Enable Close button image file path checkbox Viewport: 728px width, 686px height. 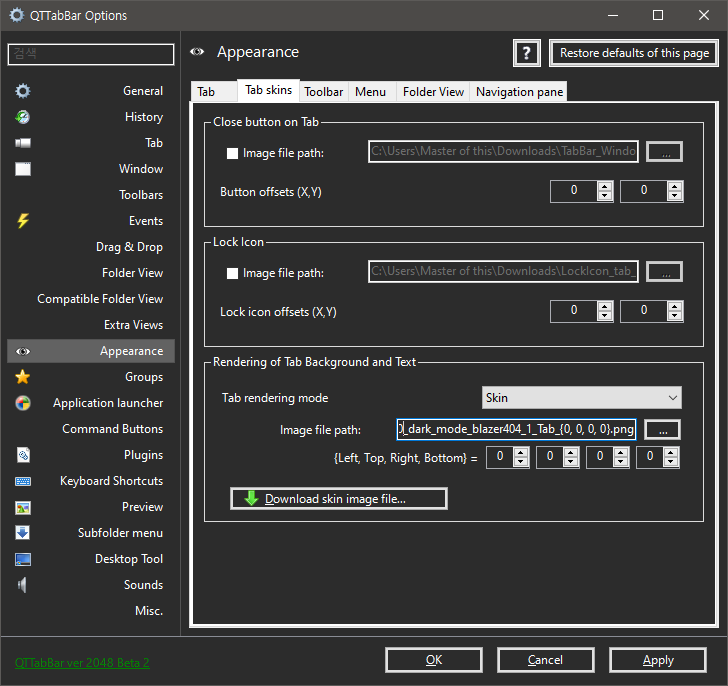coord(232,153)
